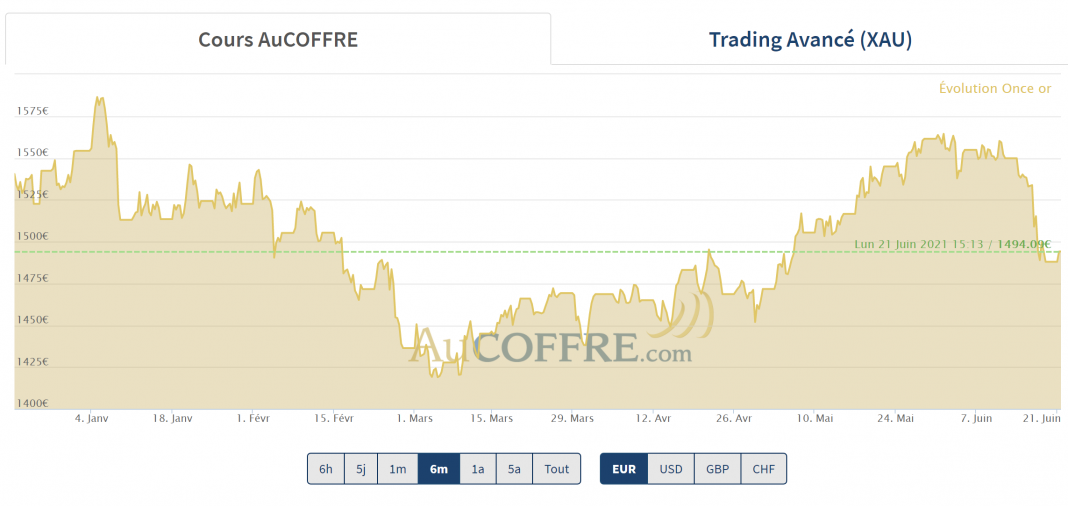Click the 1500€ y-axis label
This screenshot has width=1068, height=506.
tap(31, 236)
